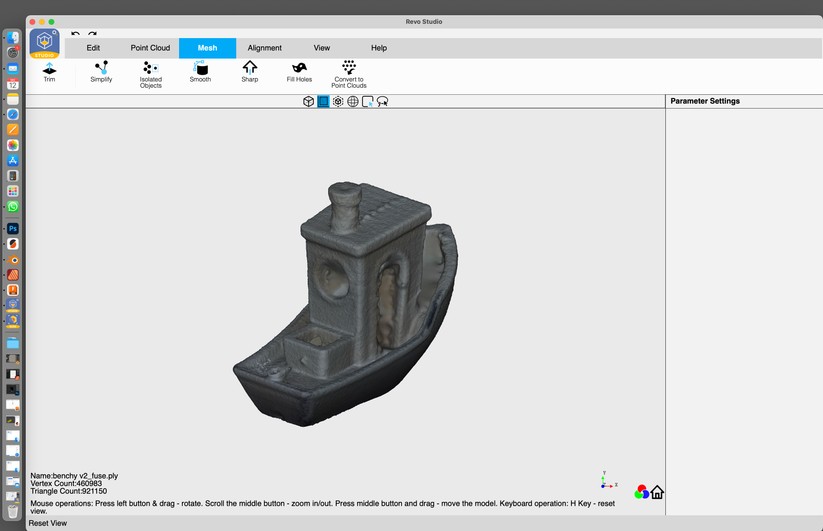823x531 pixels.
Task: Click Convert to Point Clouds
Action: coord(349,73)
